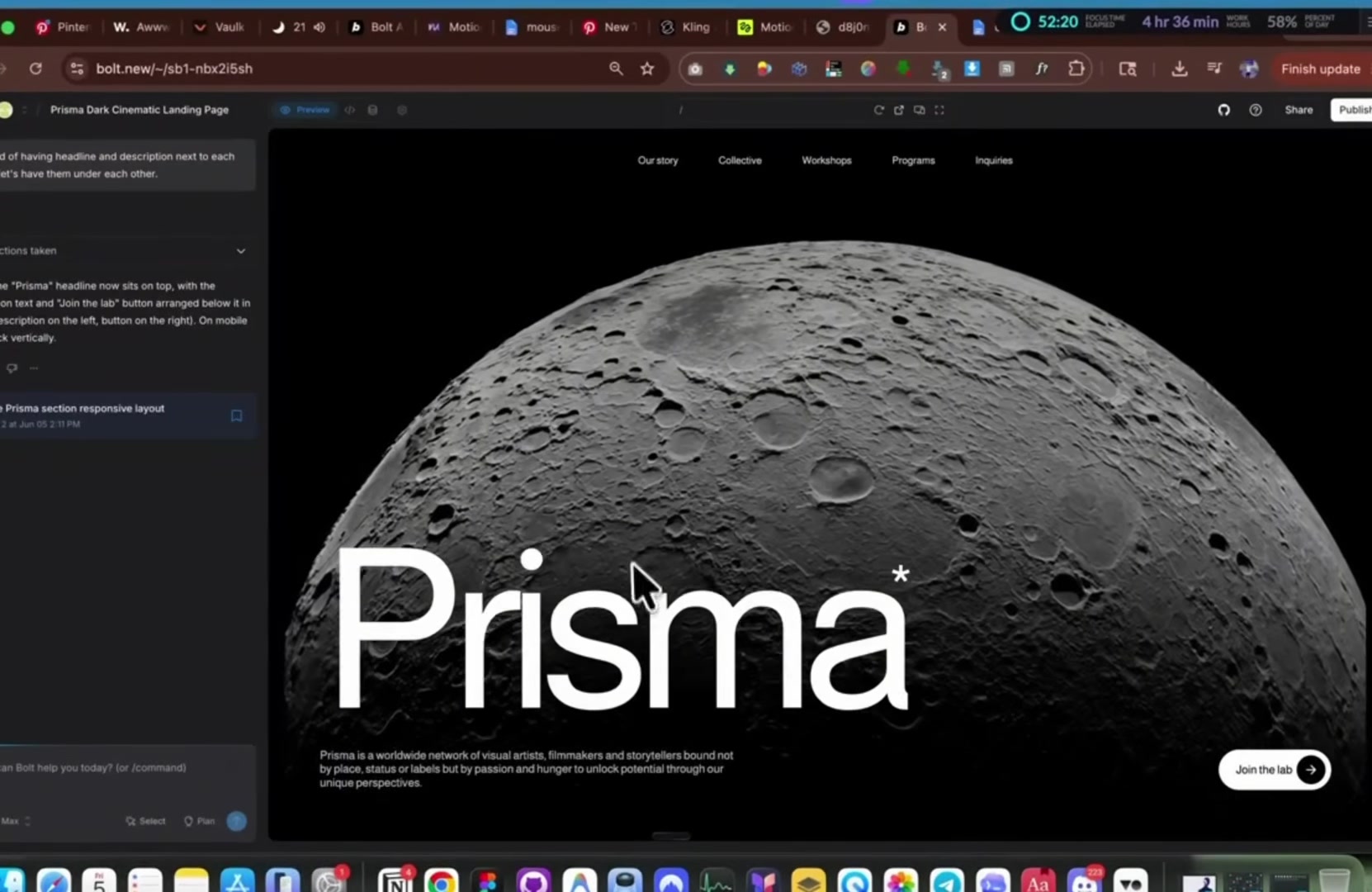Open the more options dots under response

tap(34, 368)
